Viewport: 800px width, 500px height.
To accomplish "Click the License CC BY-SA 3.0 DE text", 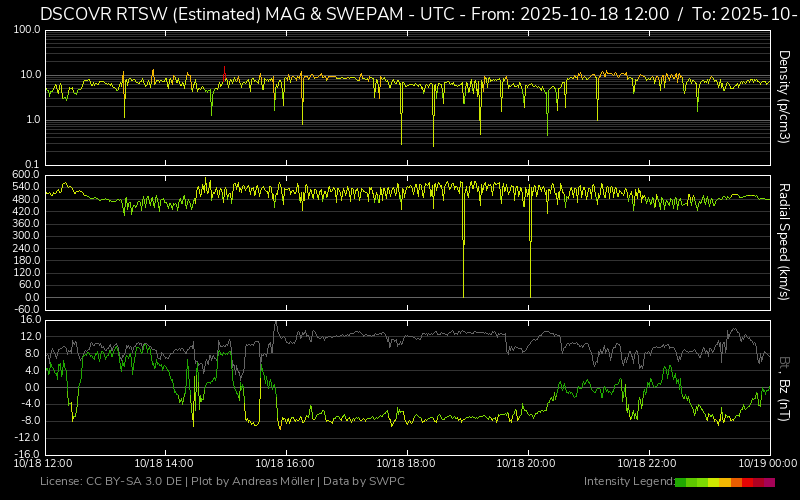I will 111,482.
